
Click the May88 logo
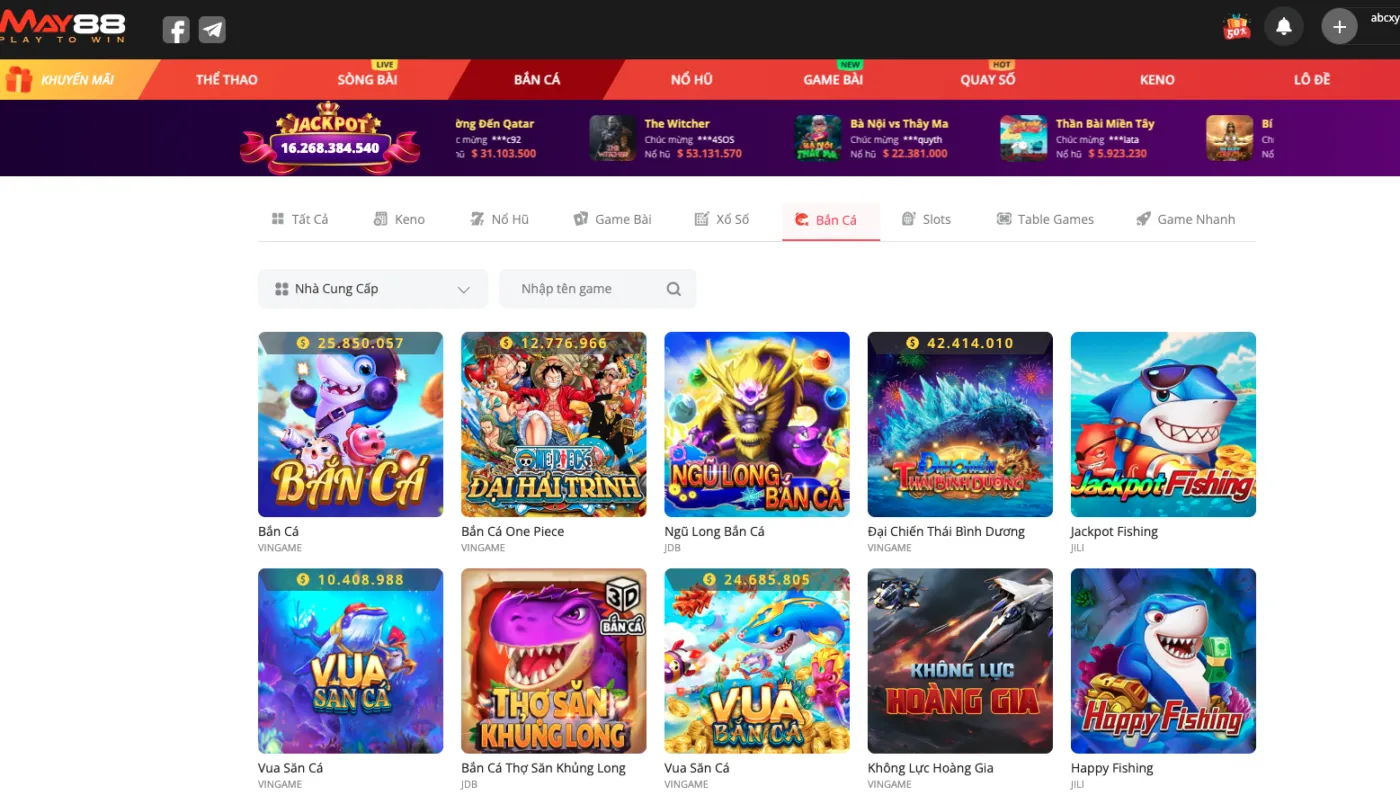[62, 25]
